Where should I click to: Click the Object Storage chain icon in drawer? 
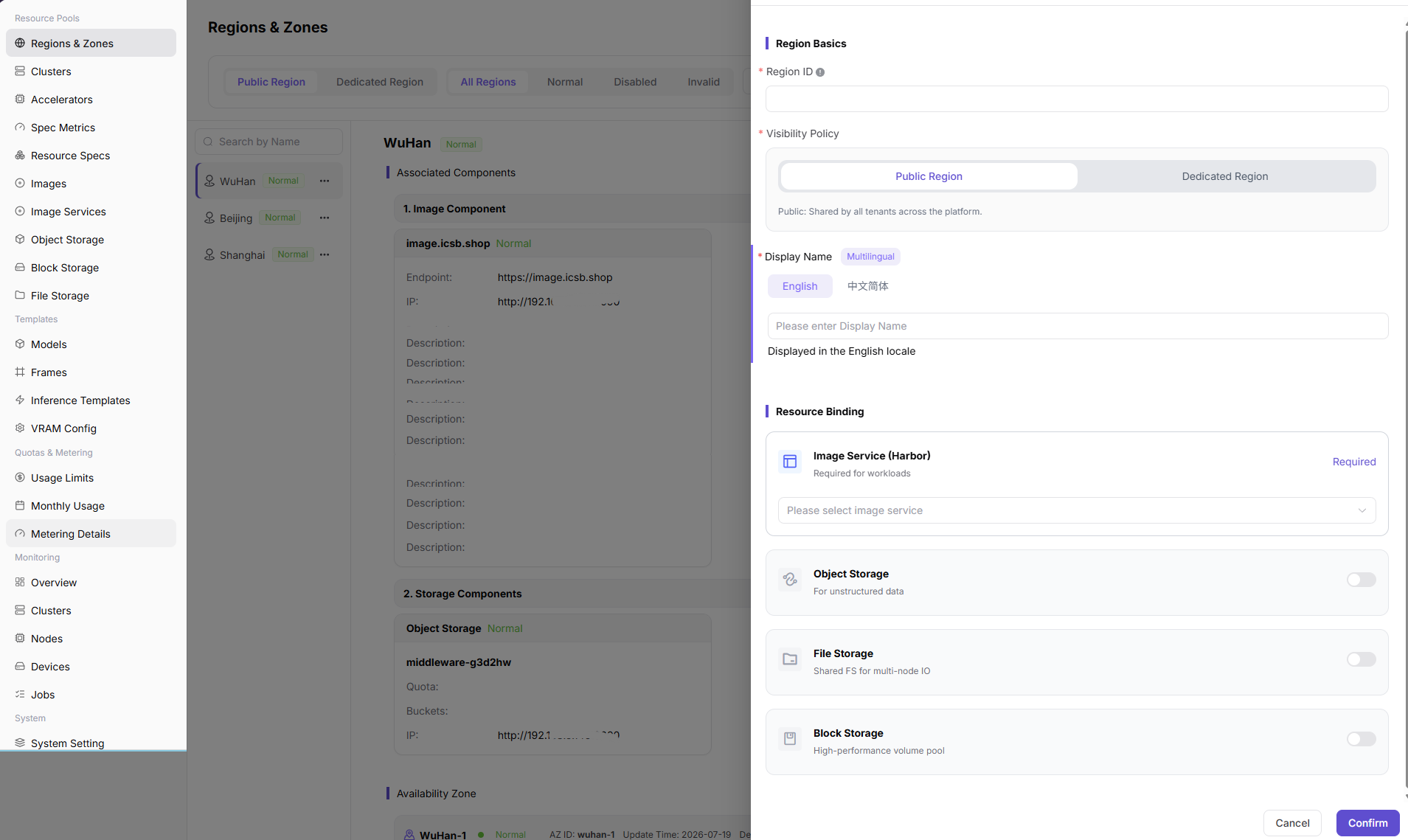coord(790,580)
